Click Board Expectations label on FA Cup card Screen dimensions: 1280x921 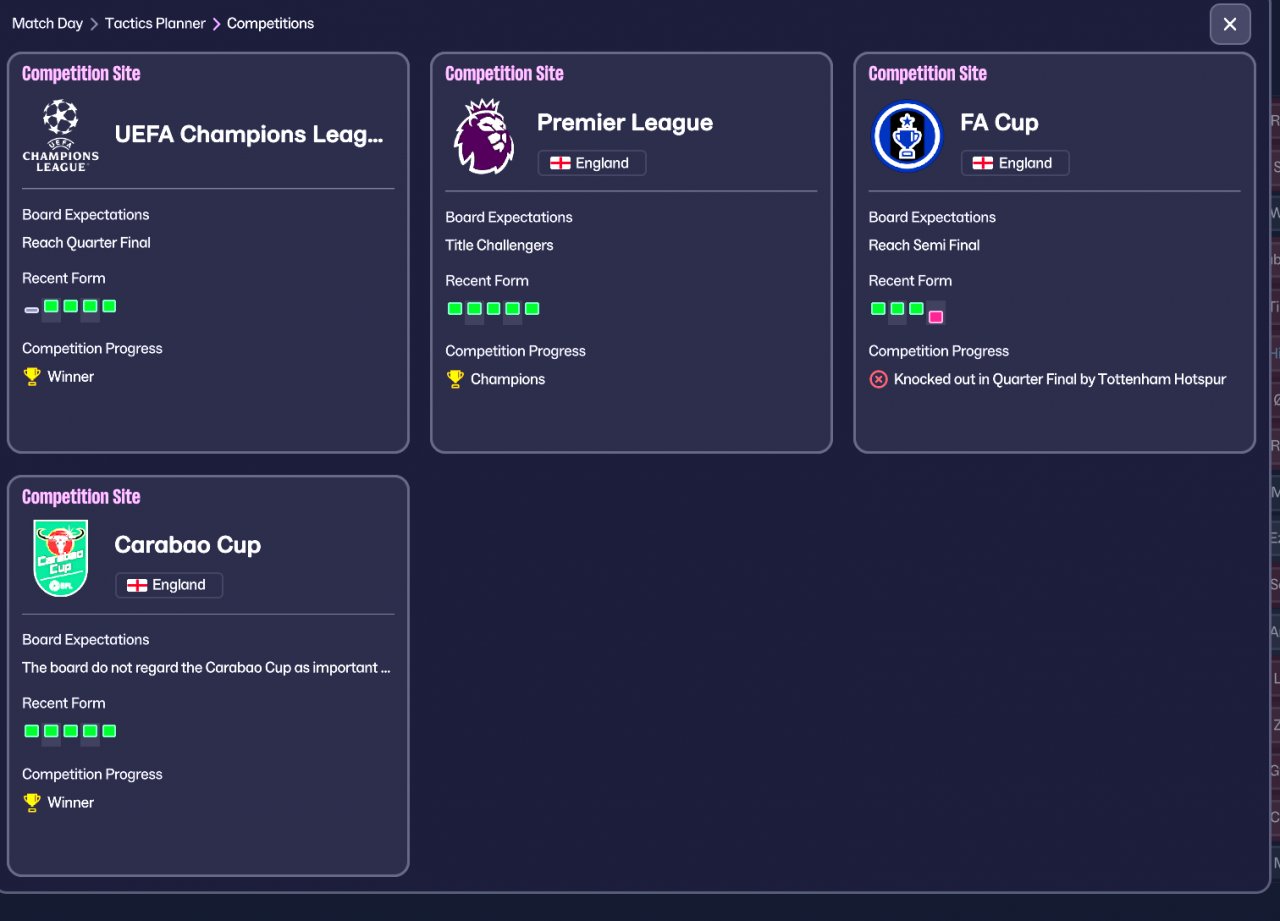(x=932, y=217)
